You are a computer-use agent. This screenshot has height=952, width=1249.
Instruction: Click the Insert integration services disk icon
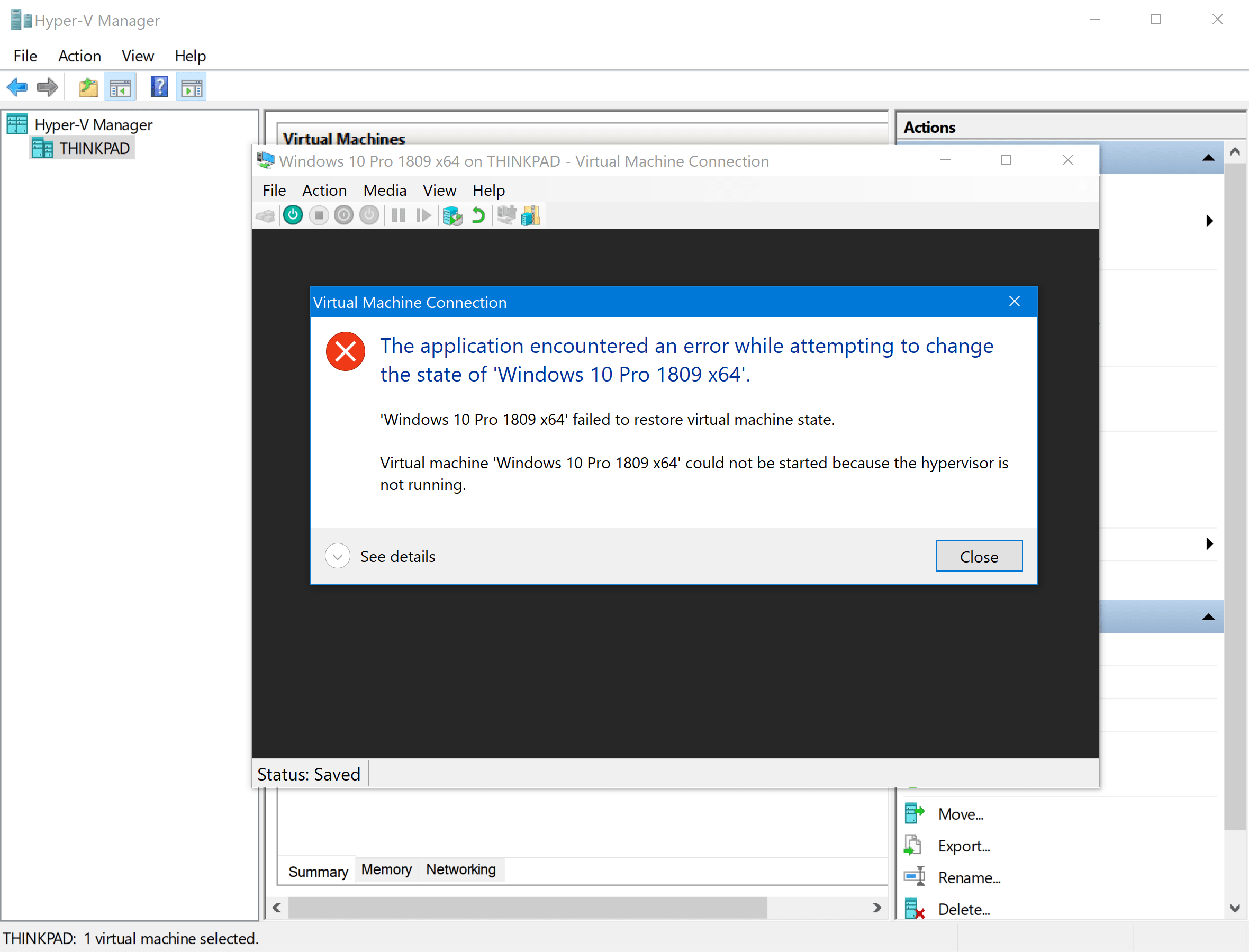click(529, 216)
